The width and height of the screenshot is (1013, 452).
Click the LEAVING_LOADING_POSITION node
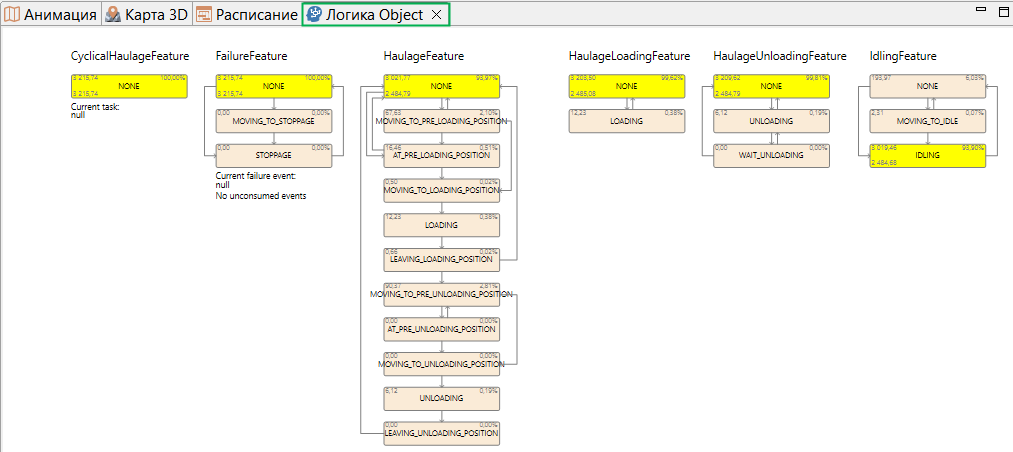pyautogui.click(x=441, y=260)
